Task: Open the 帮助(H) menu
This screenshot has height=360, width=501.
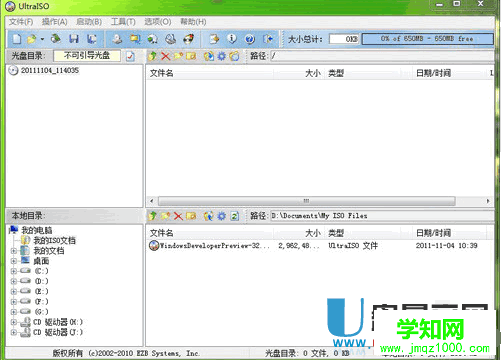Action: (193, 22)
